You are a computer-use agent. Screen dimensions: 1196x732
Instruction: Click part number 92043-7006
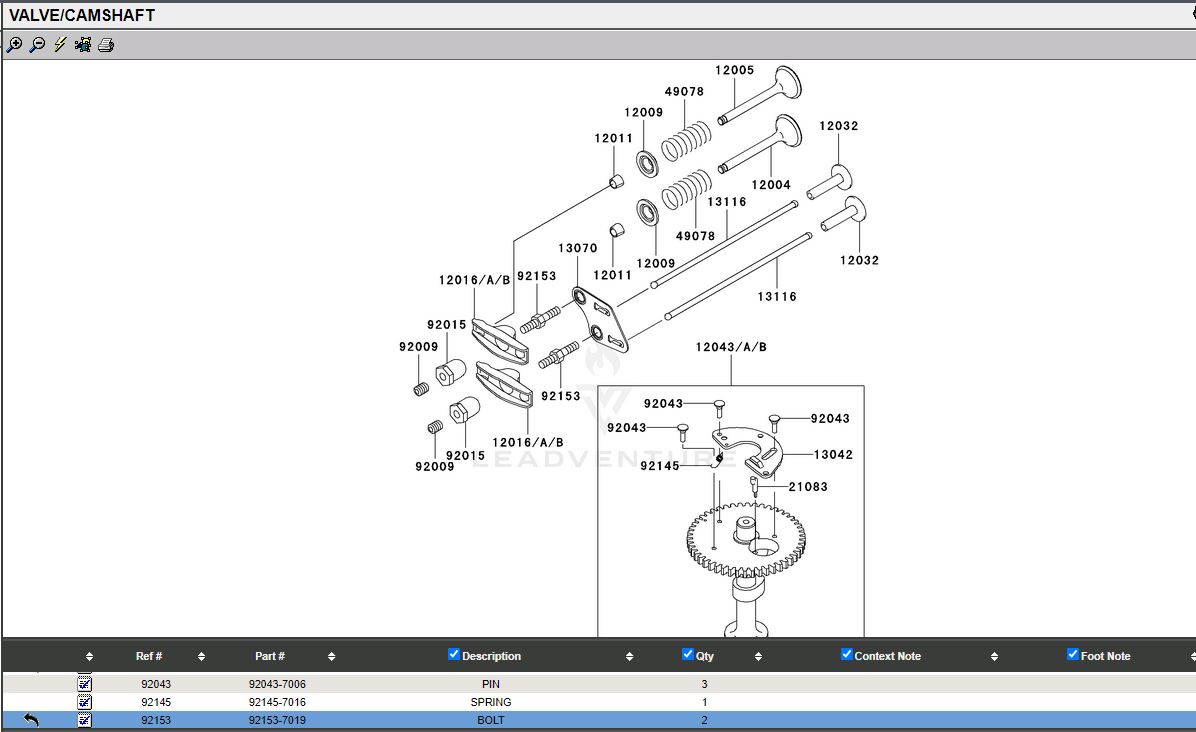pyautogui.click(x=277, y=684)
